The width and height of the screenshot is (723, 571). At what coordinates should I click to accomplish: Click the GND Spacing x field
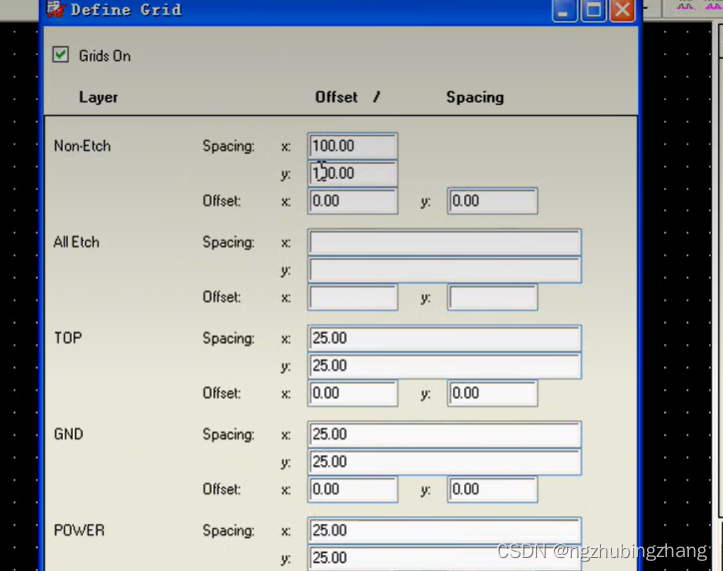[x=444, y=434]
